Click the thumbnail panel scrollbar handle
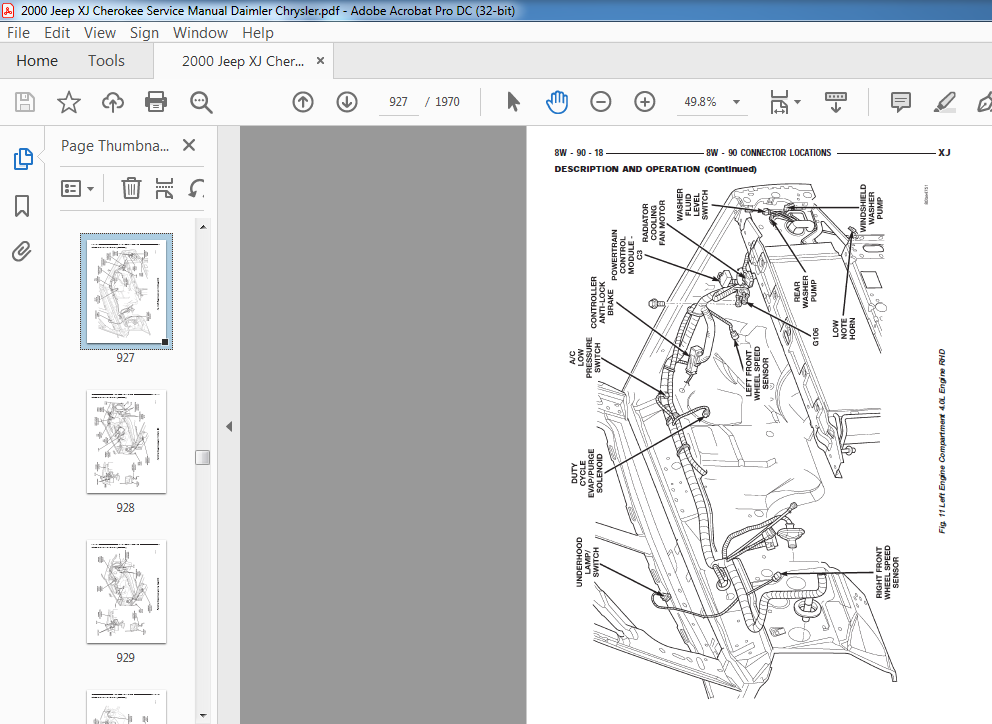992x724 pixels. click(202, 458)
